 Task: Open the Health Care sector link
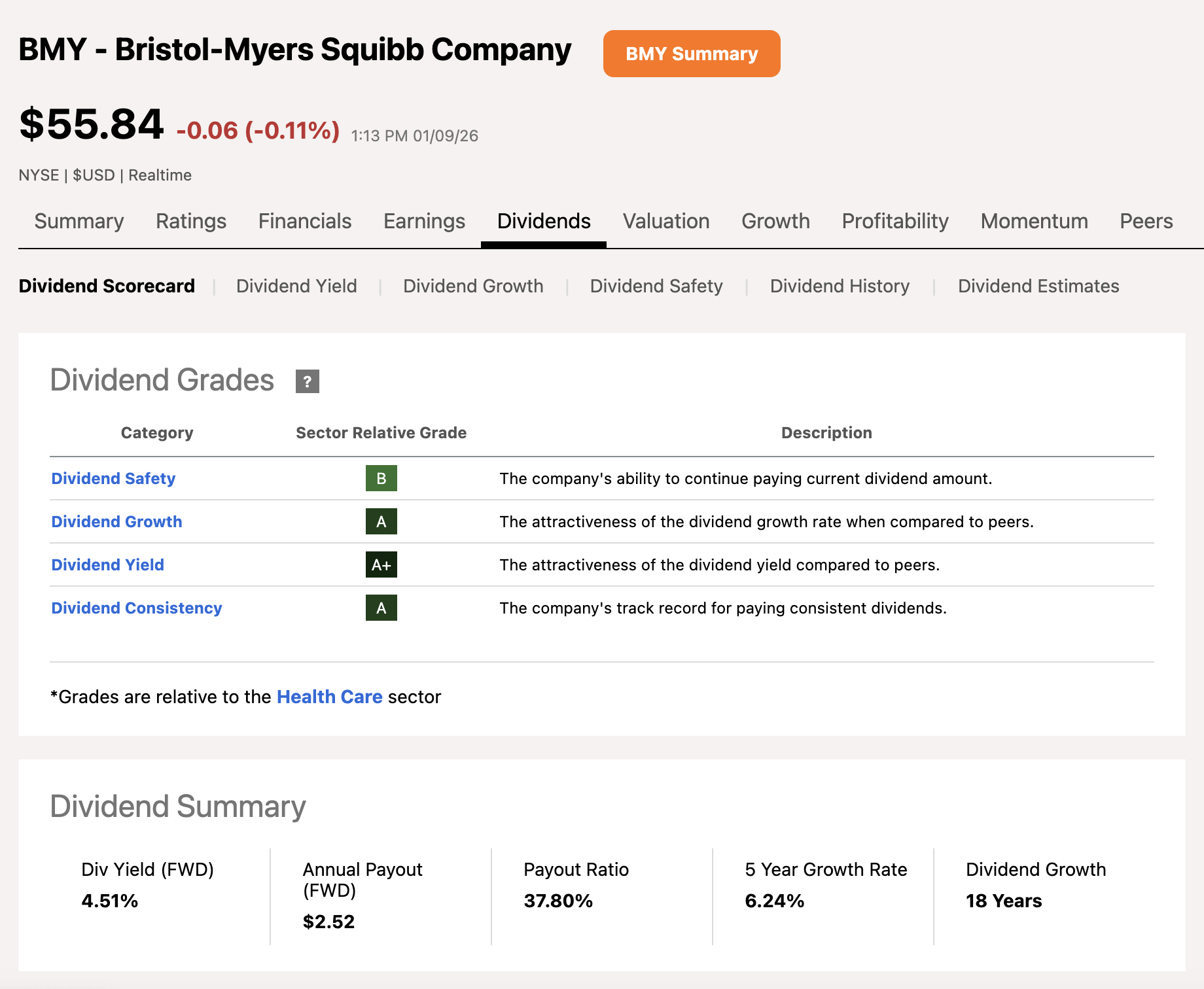click(330, 697)
